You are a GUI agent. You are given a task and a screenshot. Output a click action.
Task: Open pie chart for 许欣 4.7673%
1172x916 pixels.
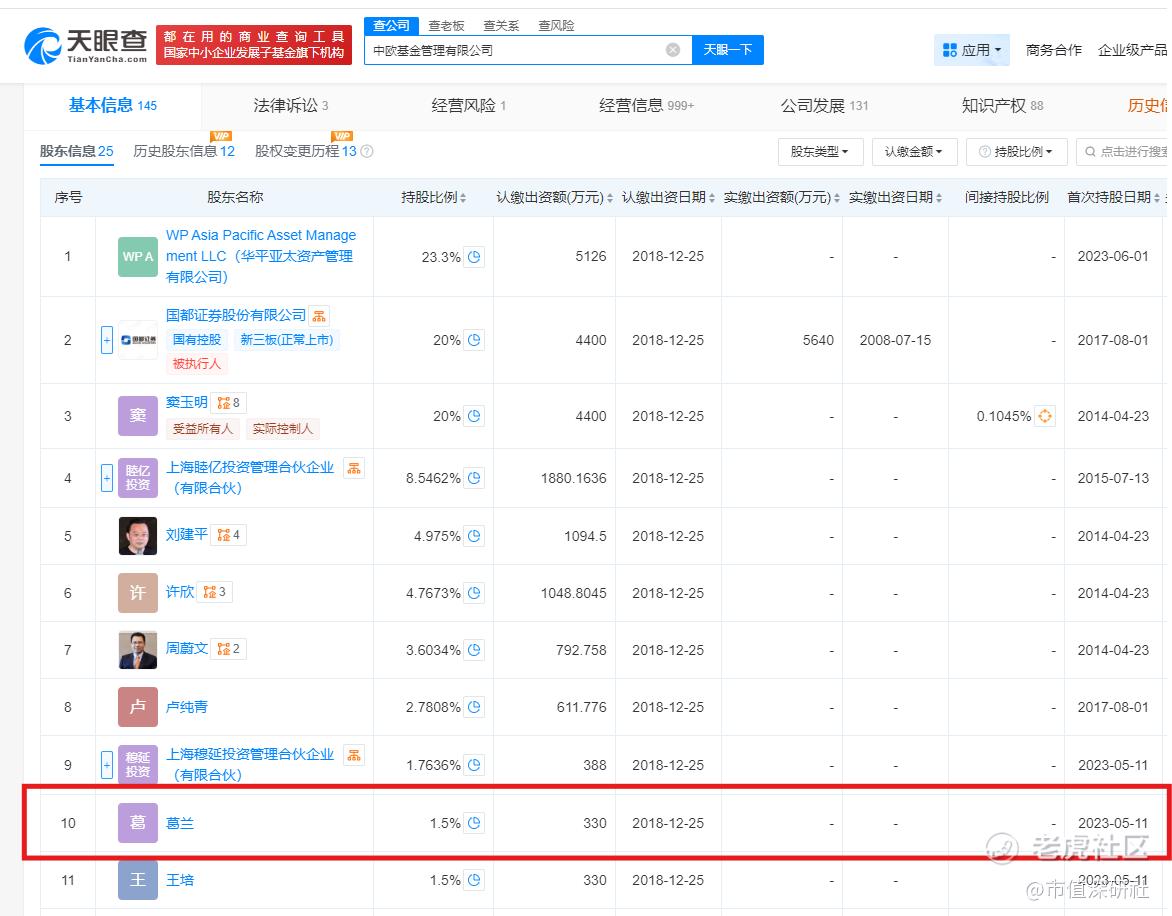coord(474,593)
